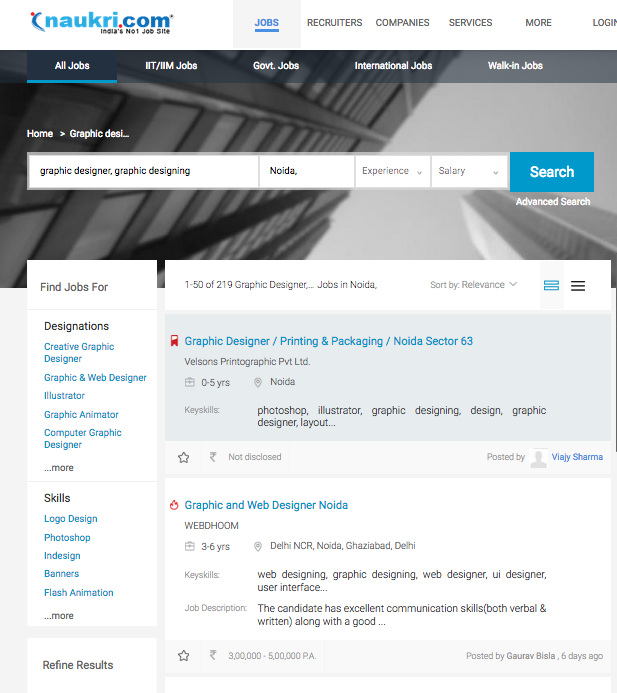This screenshot has height=693, width=617.
Task: Click the keyword search input field
Action: coord(143,171)
